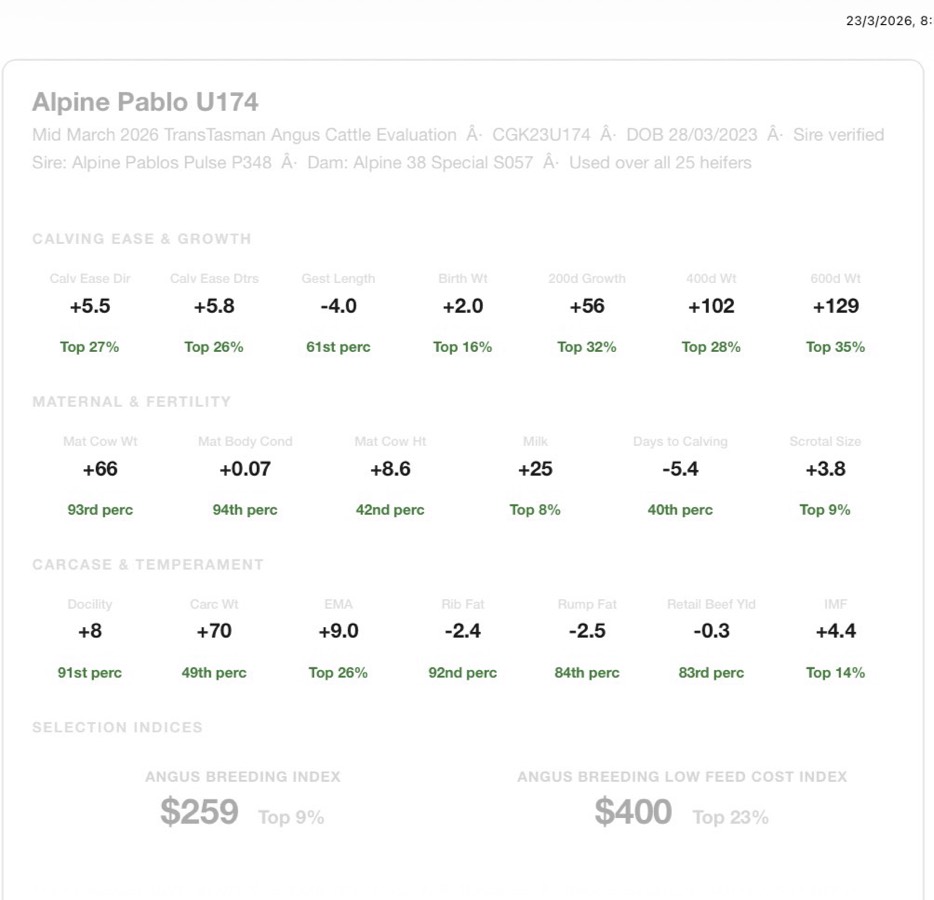Image resolution: width=934 pixels, height=900 pixels.
Task: Click the Docility +8 value
Action: 90,631
